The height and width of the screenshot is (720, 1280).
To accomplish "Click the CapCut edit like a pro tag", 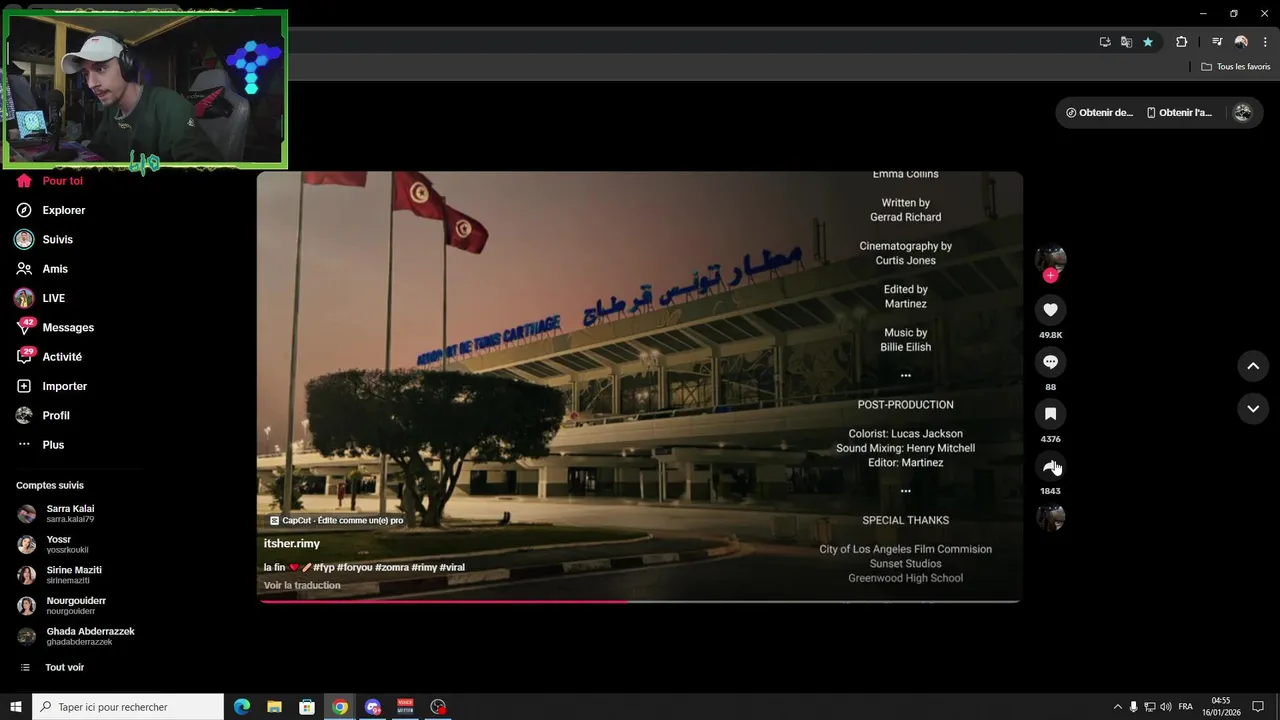I will [x=337, y=521].
